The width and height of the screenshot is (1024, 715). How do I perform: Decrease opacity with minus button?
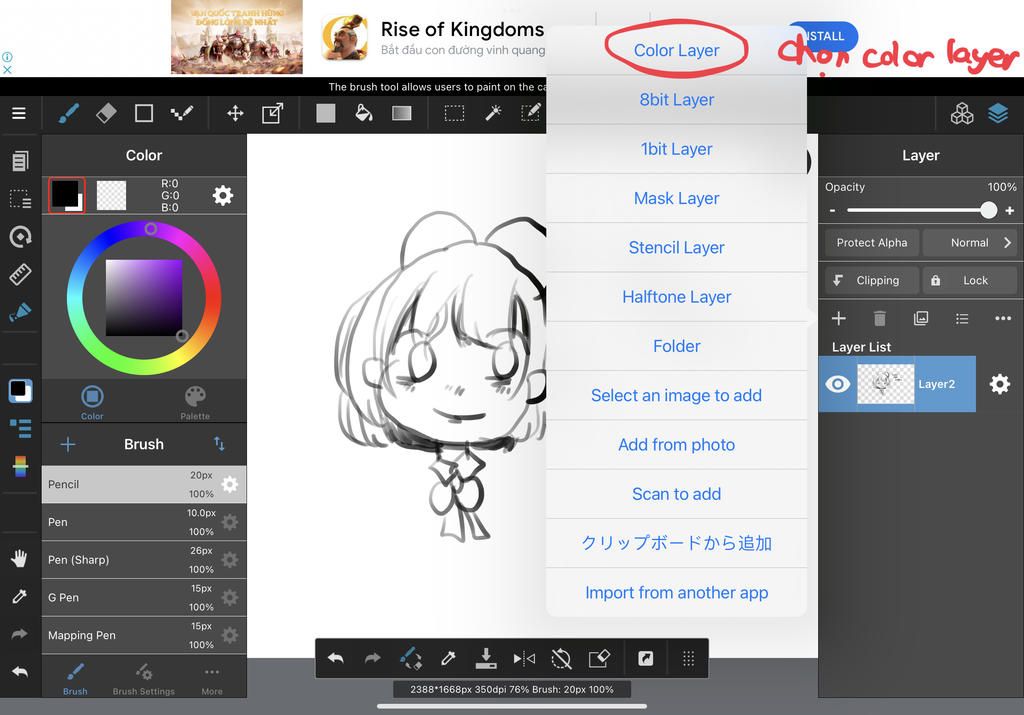click(833, 211)
